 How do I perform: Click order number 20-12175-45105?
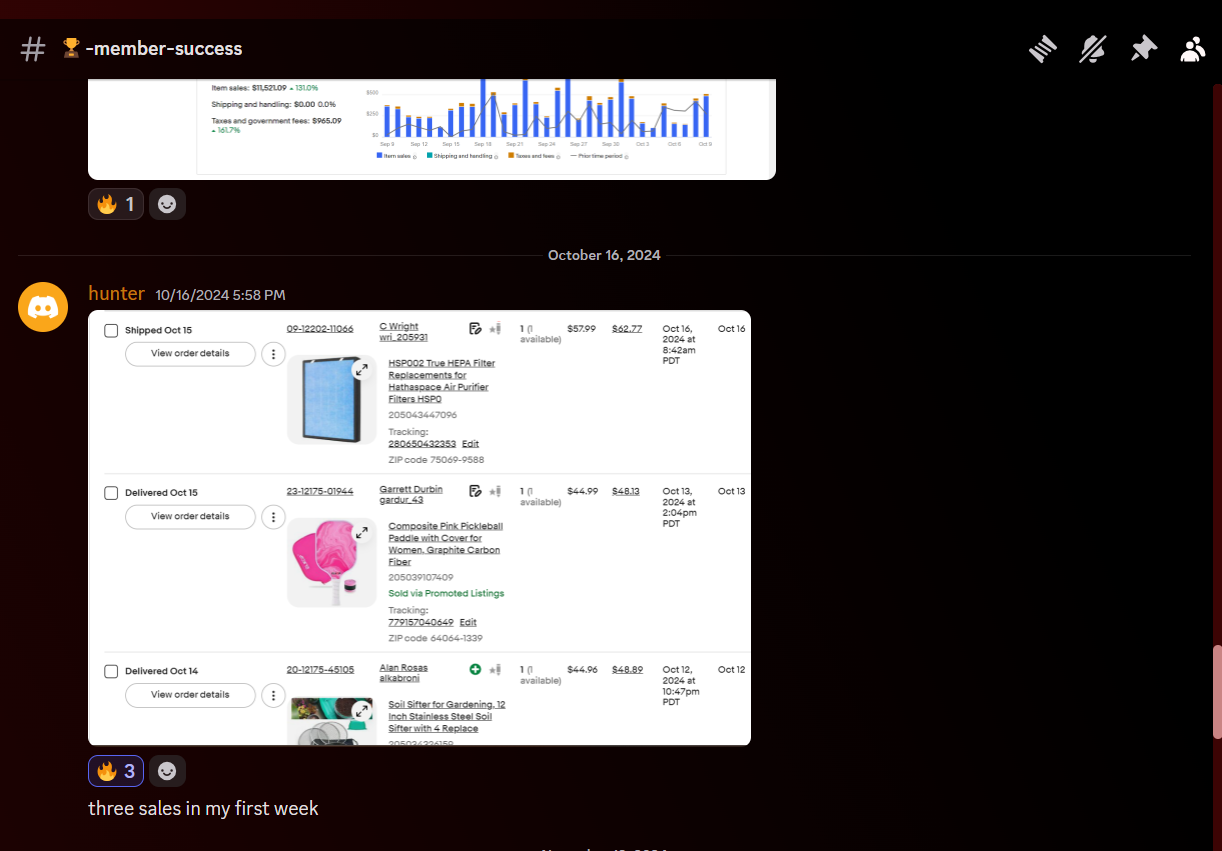click(320, 669)
